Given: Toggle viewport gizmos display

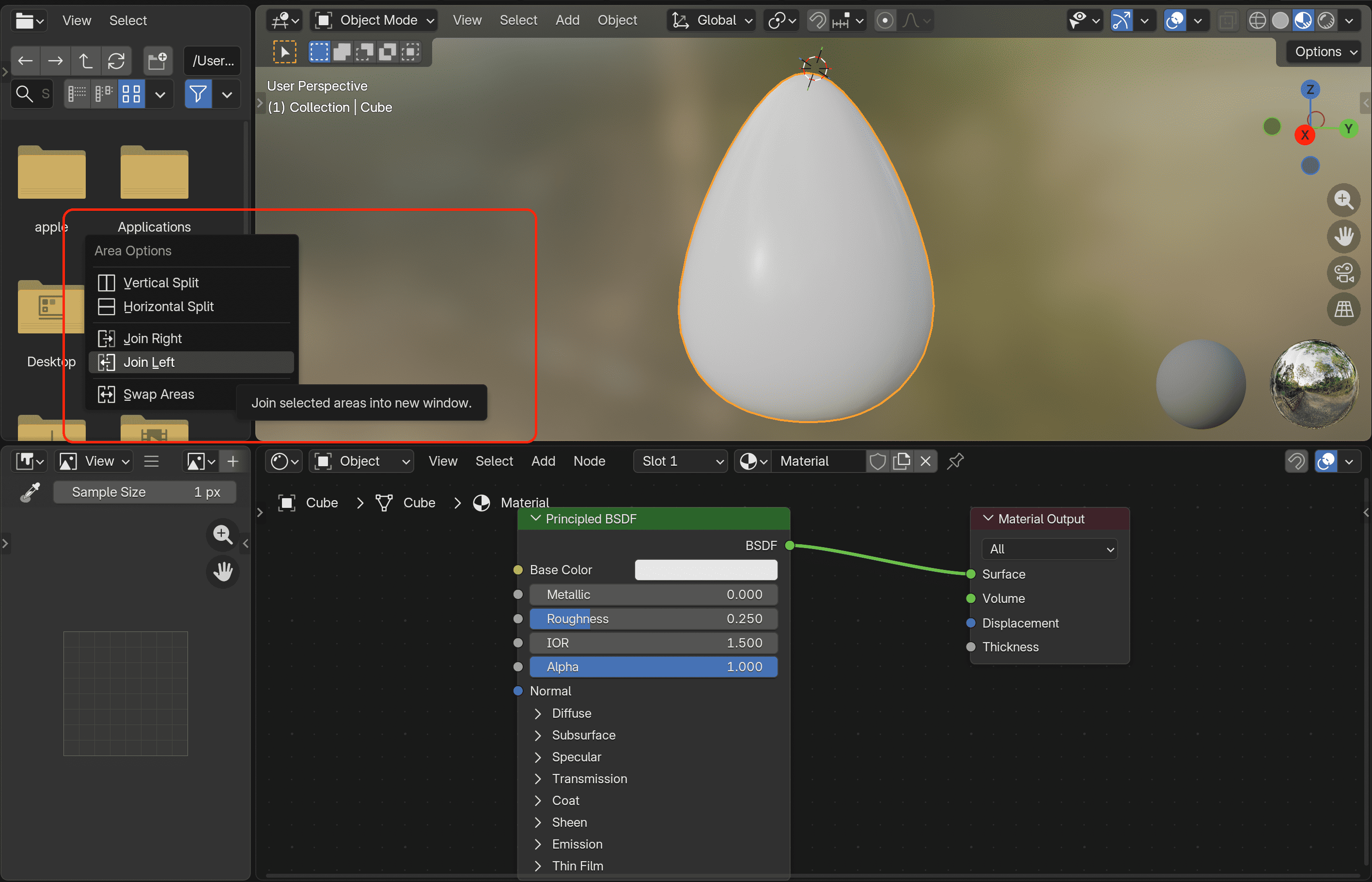Looking at the screenshot, I should pyautogui.click(x=1122, y=21).
